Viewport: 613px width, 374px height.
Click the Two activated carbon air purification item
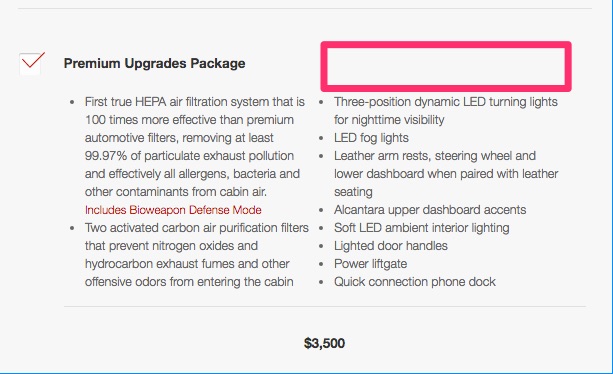click(197, 227)
